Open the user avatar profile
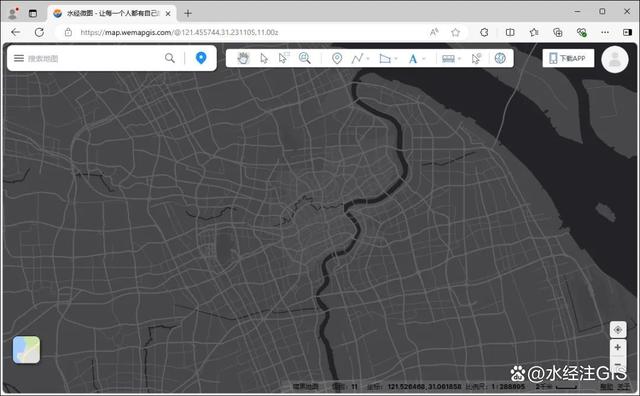The width and height of the screenshot is (640, 396). point(615,60)
